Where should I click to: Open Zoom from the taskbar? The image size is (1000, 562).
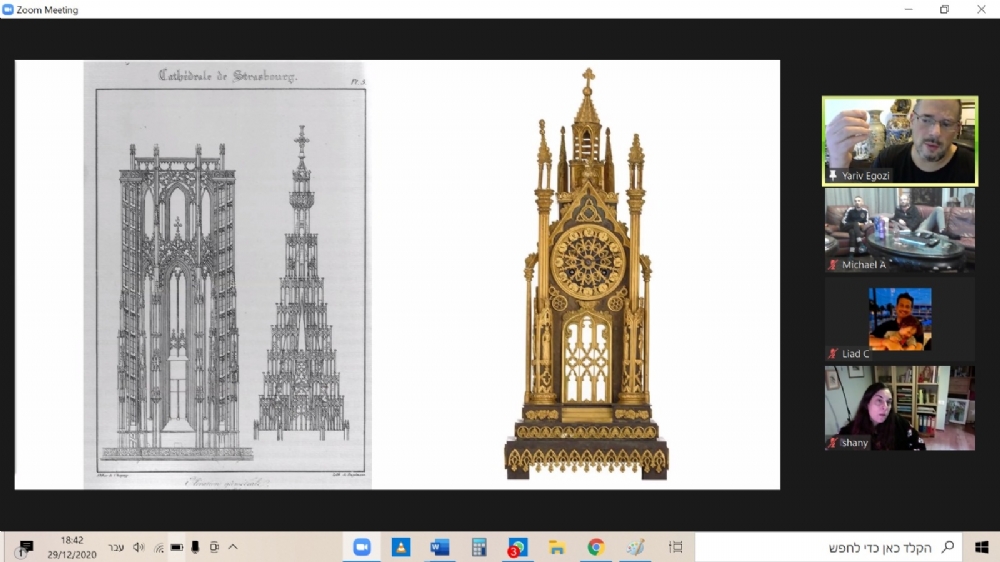click(362, 547)
